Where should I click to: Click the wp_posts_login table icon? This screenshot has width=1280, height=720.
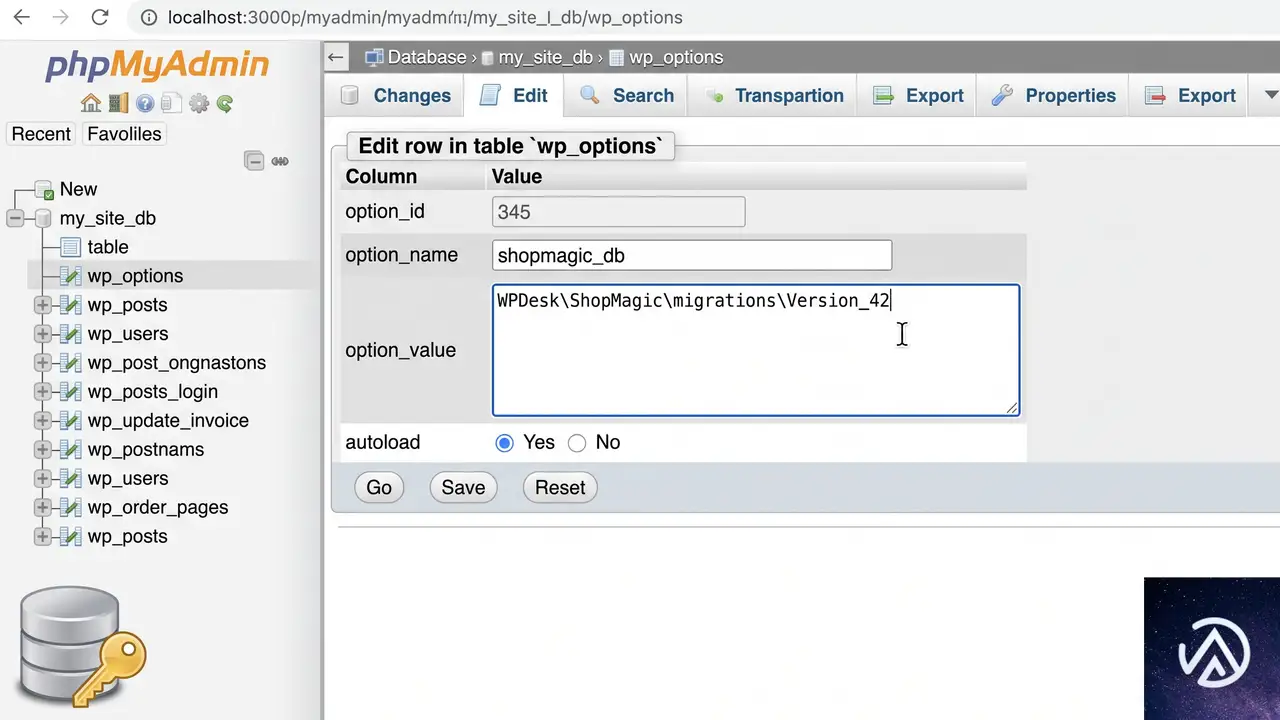tap(70, 392)
